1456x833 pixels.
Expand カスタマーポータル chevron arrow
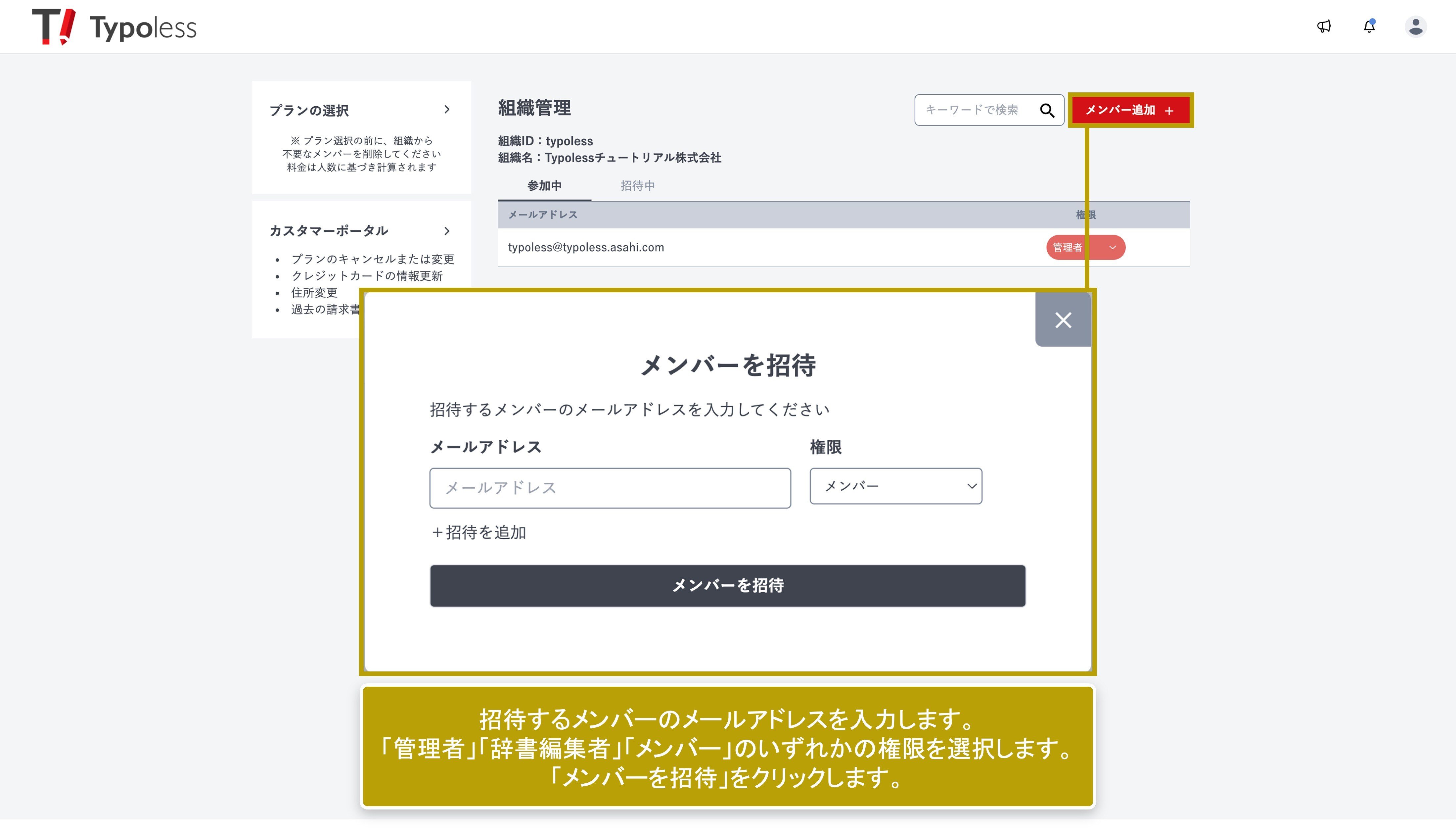tap(447, 230)
